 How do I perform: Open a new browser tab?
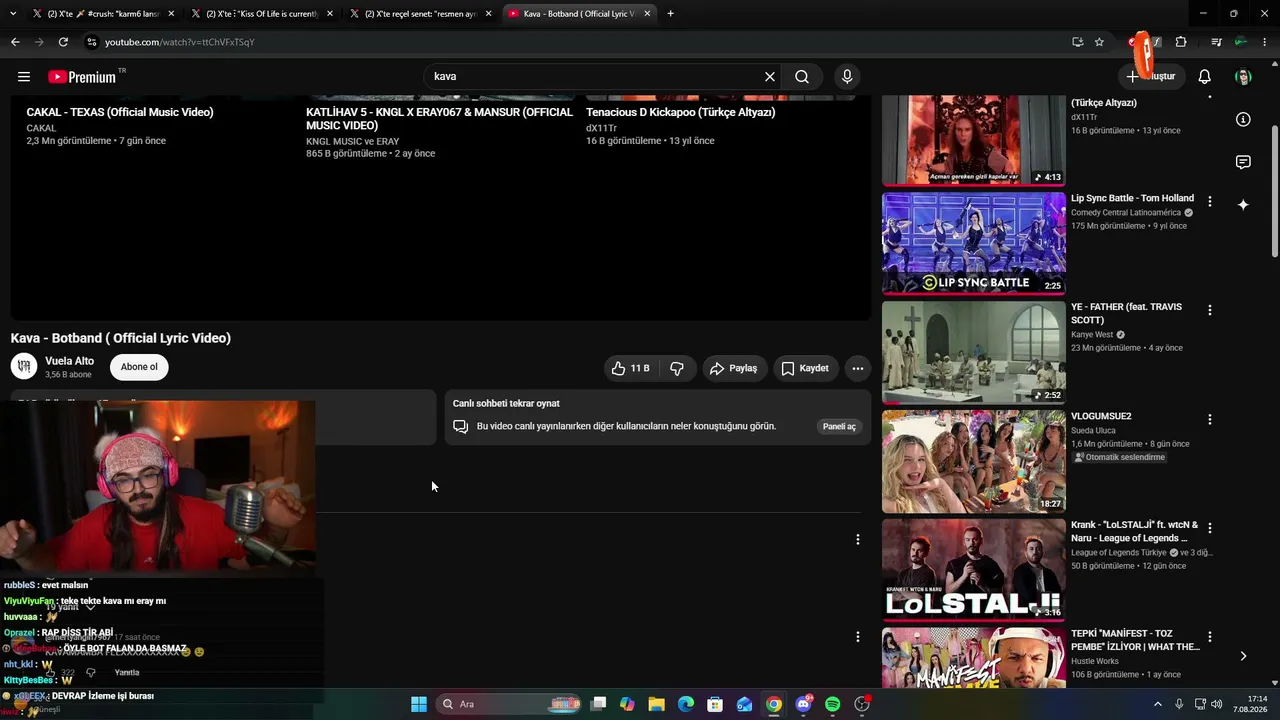pyautogui.click(x=670, y=14)
